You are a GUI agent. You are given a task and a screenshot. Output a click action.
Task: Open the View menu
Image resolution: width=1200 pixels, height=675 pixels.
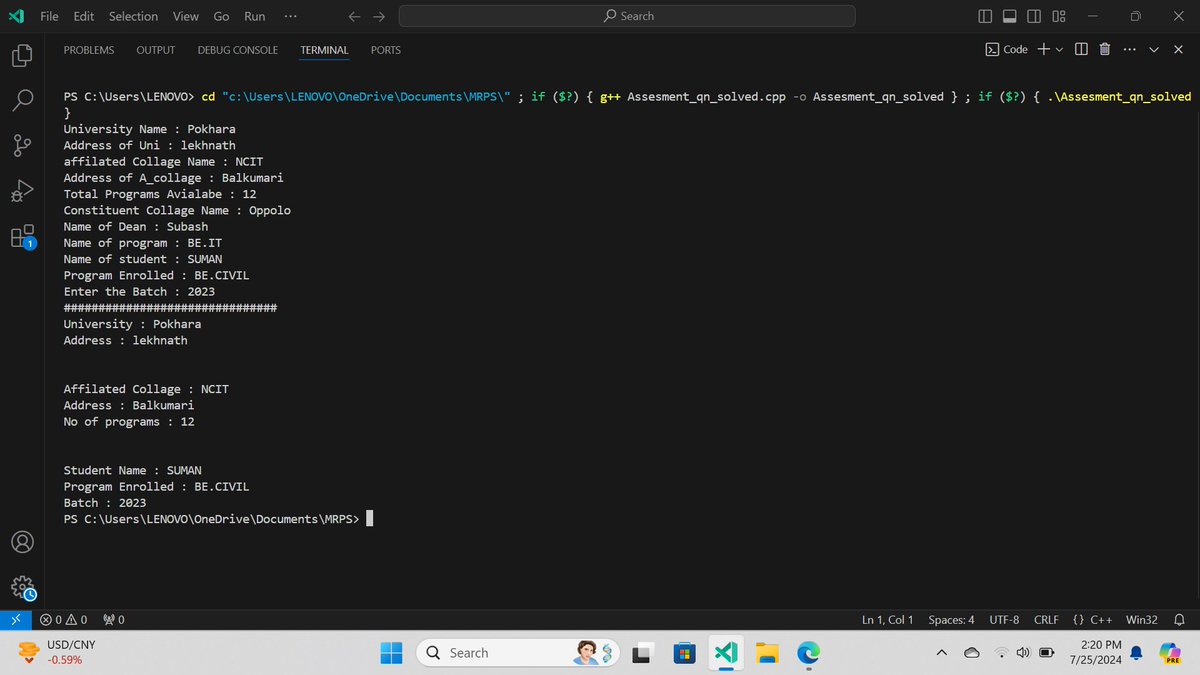tap(186, 16)
